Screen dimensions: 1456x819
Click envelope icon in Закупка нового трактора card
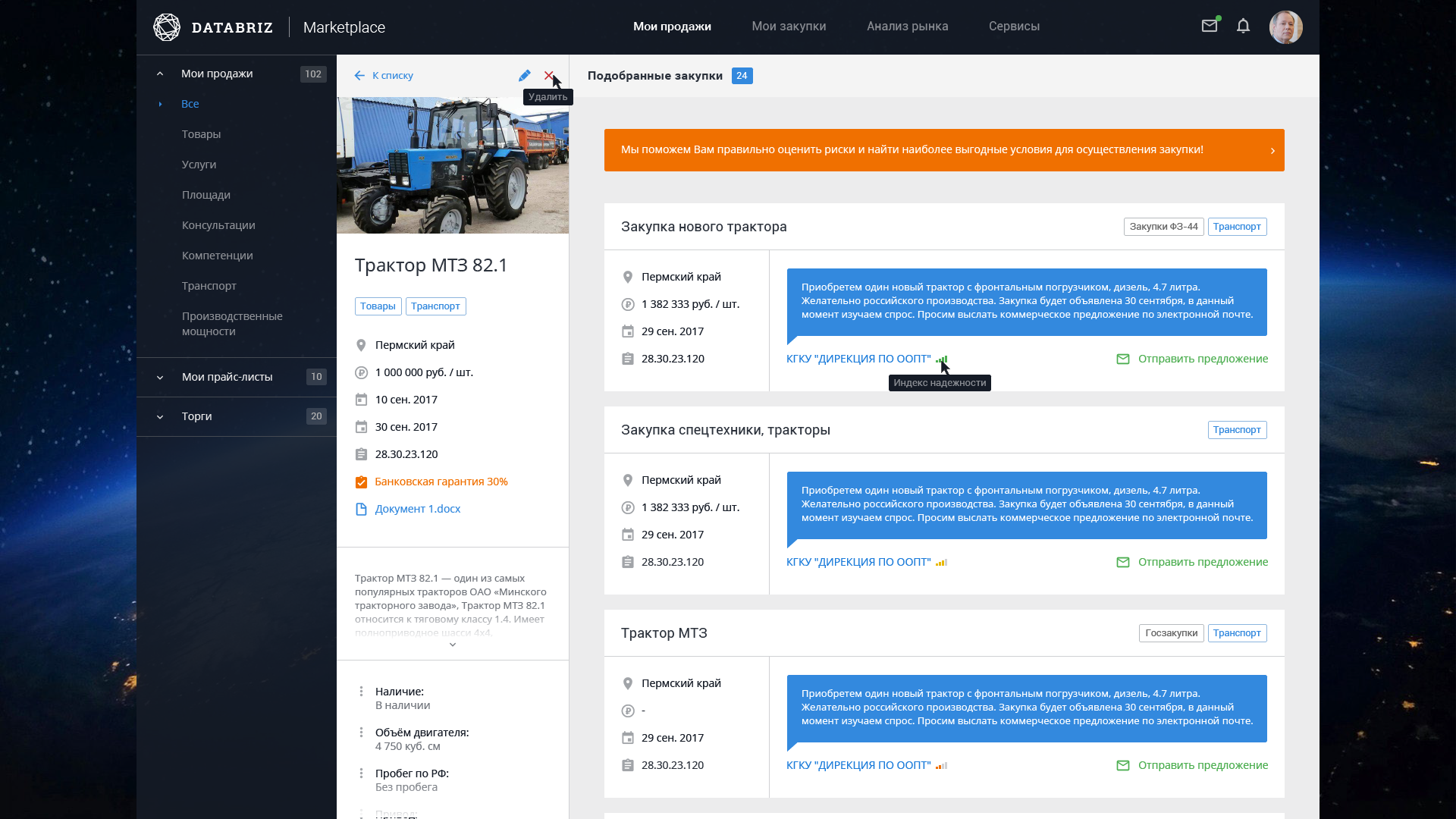point(1123,359)
